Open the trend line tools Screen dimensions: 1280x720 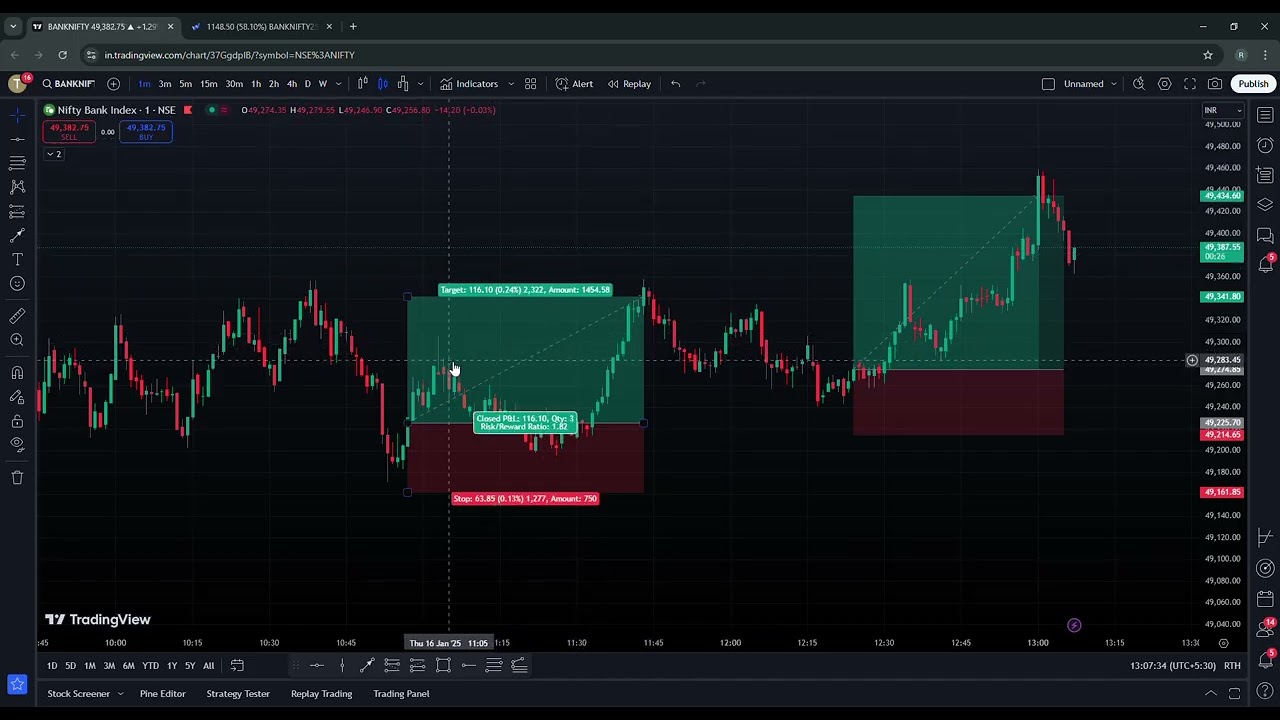click(17, 139)
